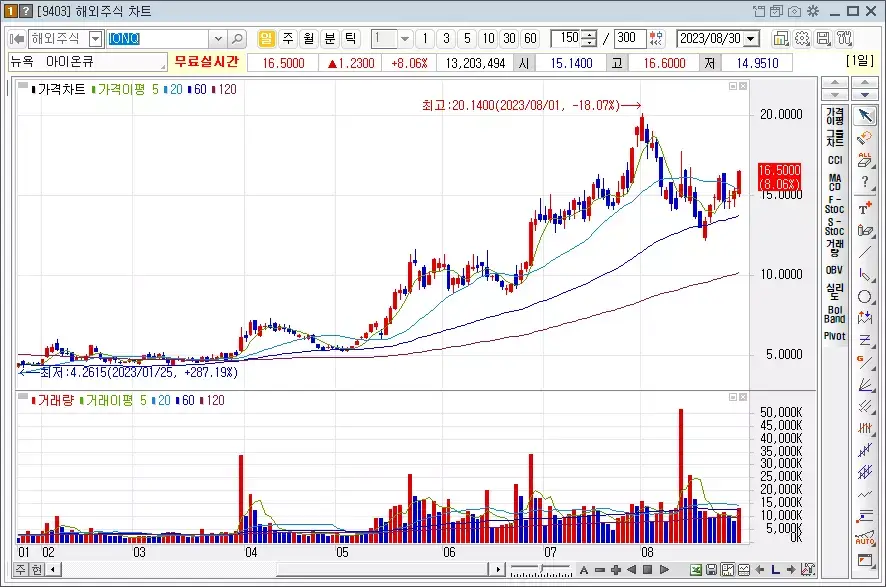This screenshot has height=587, width=886.
Task: Click down arrow above indicator list
Action: click(835, 95)
